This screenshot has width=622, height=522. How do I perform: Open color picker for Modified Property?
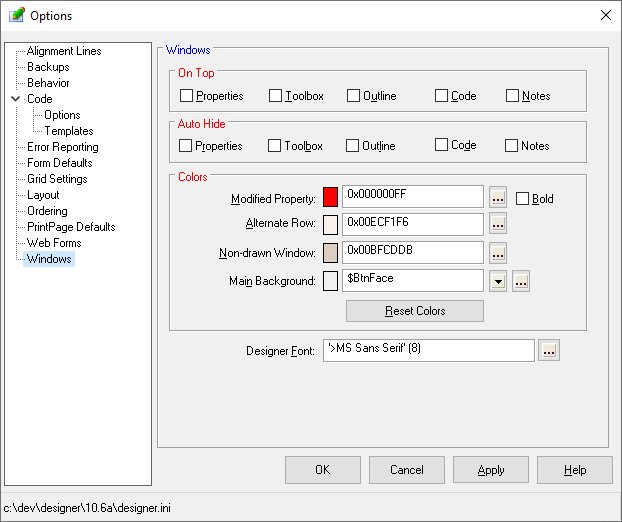498,197
